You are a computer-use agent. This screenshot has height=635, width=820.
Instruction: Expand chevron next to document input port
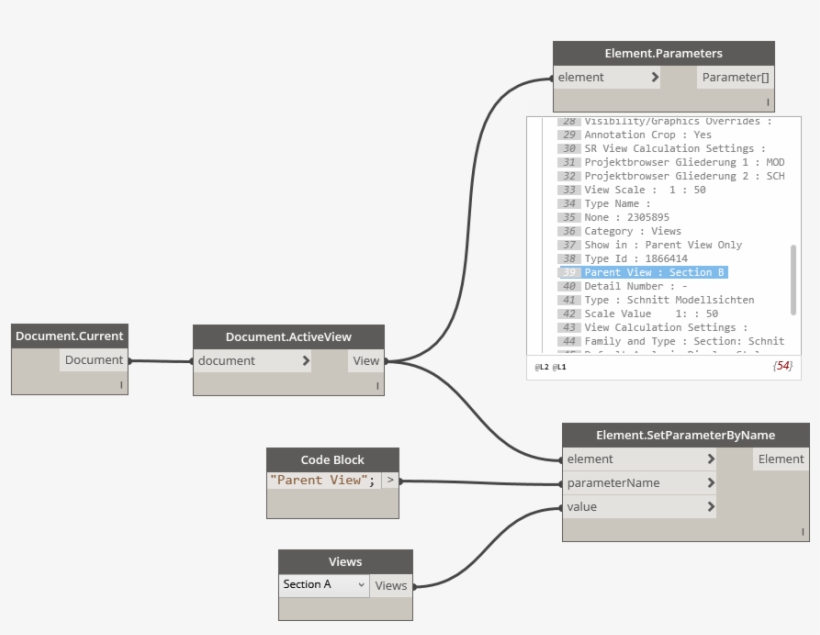point(305,361)
